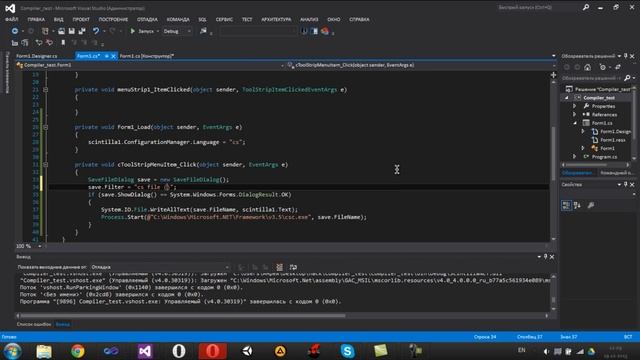This screenshot has width=640, height=360.
Task: Switch to the Form1.Designer.cs tab
Action: click(x=37, y=56)
